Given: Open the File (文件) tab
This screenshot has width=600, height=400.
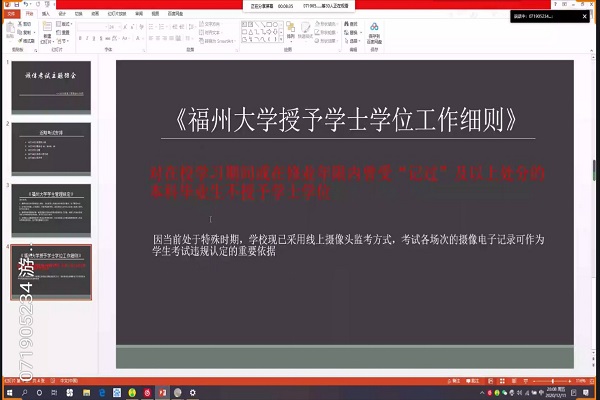Looking at the screenshot, I should click(x=11, y=13).
